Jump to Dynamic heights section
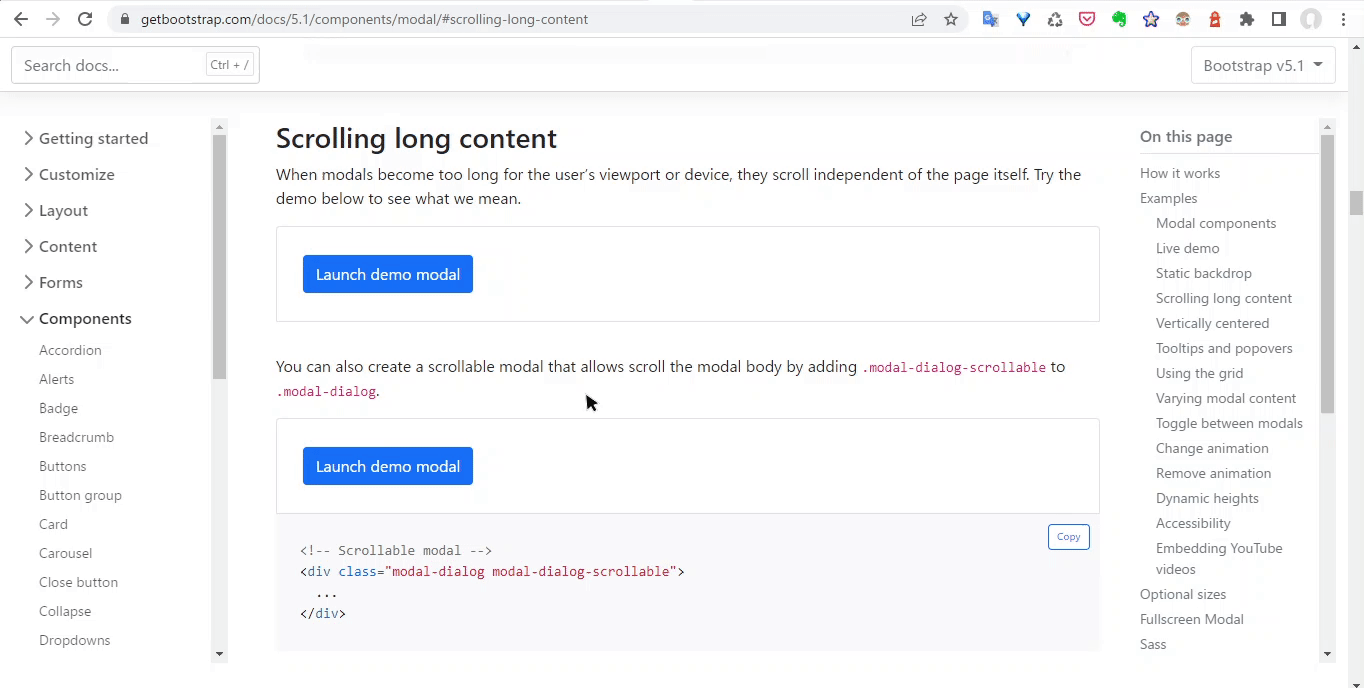1364x688 pixels. [x=1207, y=498]
